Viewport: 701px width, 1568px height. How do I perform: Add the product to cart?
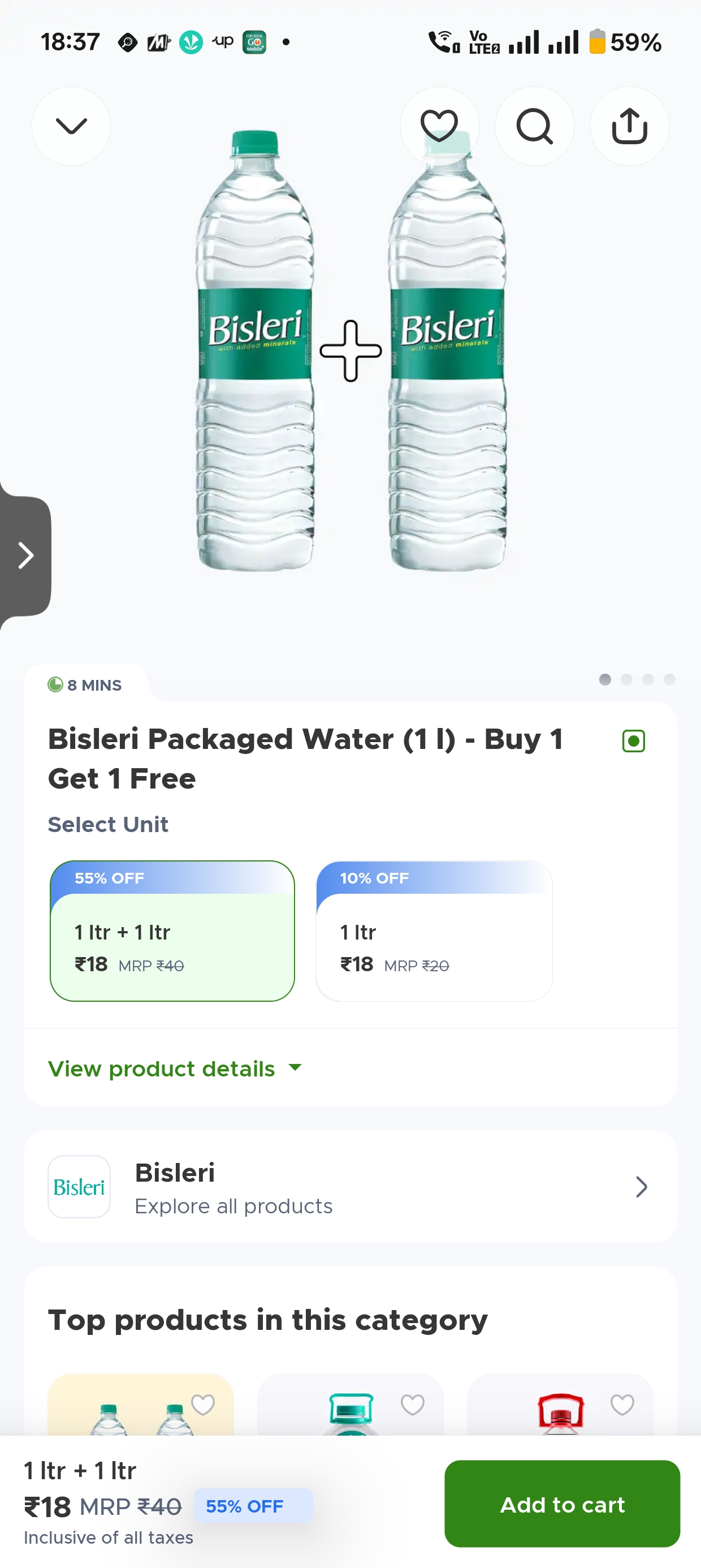(562, 1504)
